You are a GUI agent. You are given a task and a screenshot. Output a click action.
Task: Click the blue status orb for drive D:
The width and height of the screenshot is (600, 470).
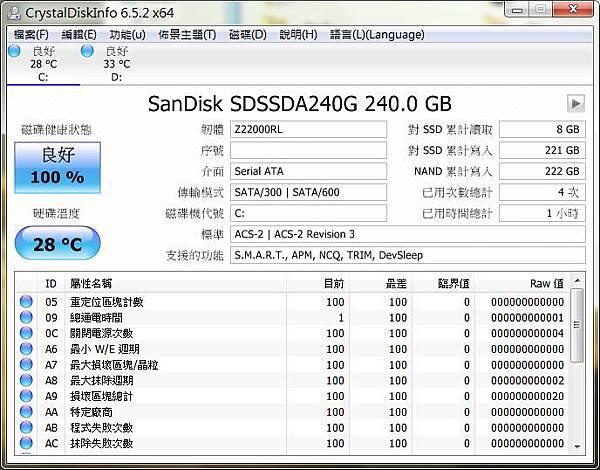coord(87,51)
